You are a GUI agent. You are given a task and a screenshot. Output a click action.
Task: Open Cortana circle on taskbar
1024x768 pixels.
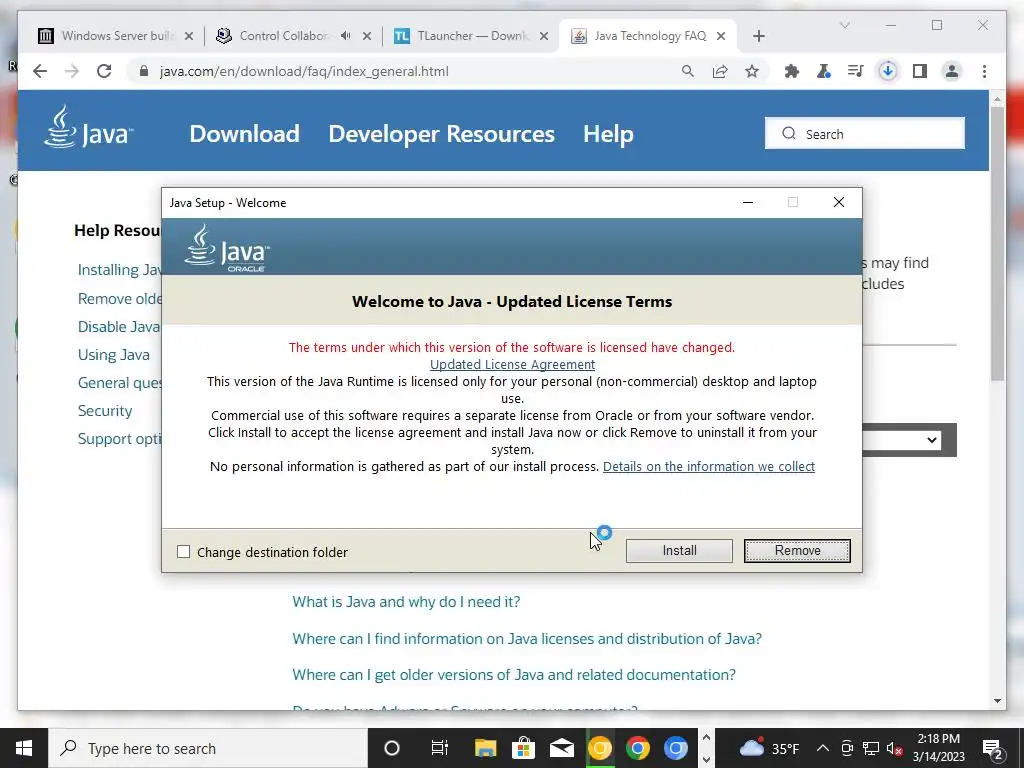click(x=392, y=748)
